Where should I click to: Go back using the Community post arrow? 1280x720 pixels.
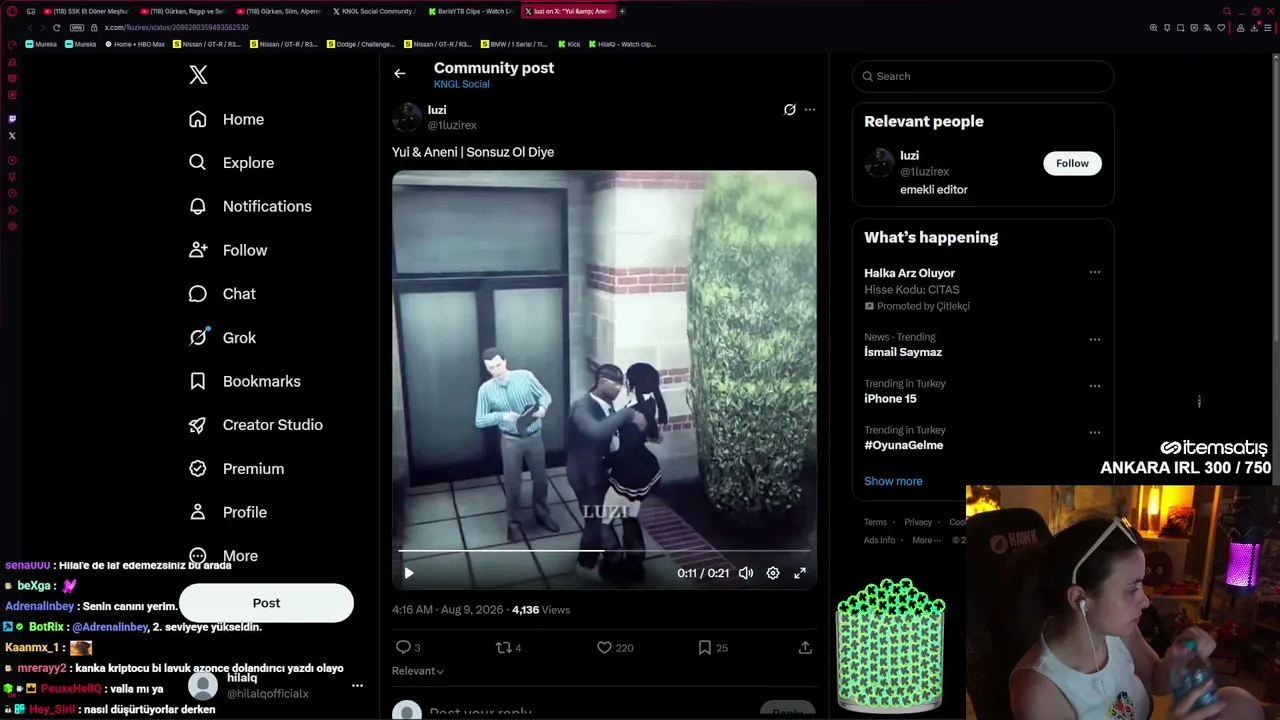point(399,73)
